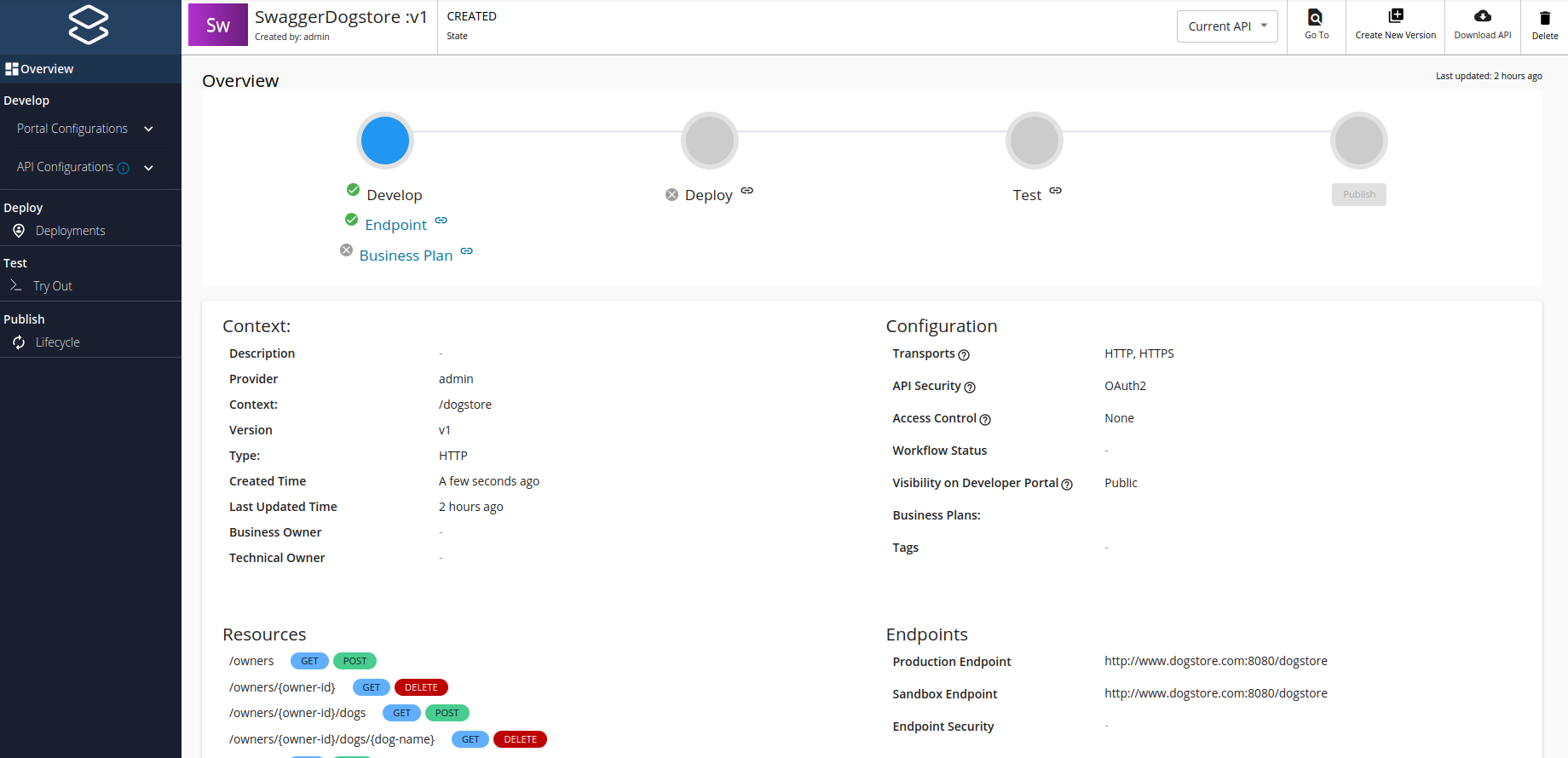The width and height of the screenshot is (1568, 758).
Task: Click the disabled Publish button
Action: [x=1359, y=194]
